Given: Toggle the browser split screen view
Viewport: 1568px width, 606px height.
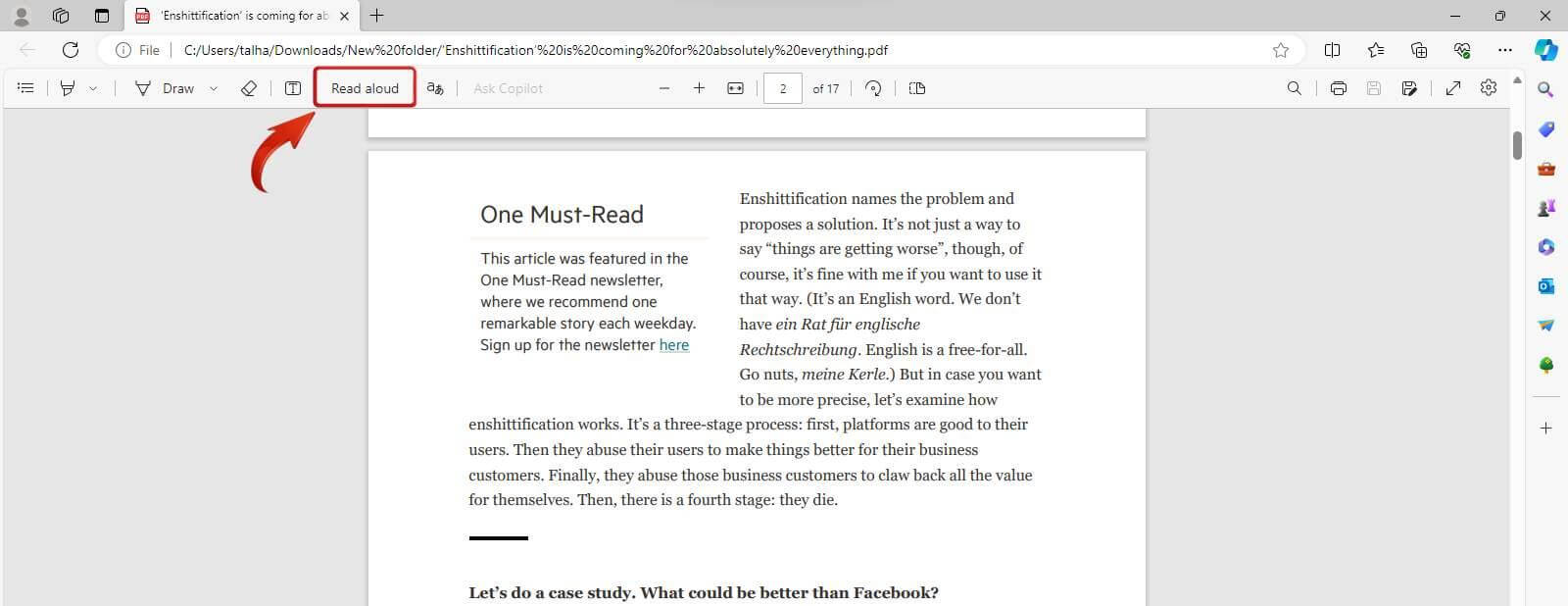Looking at the screenshot, I should [x=1332, y=50].
